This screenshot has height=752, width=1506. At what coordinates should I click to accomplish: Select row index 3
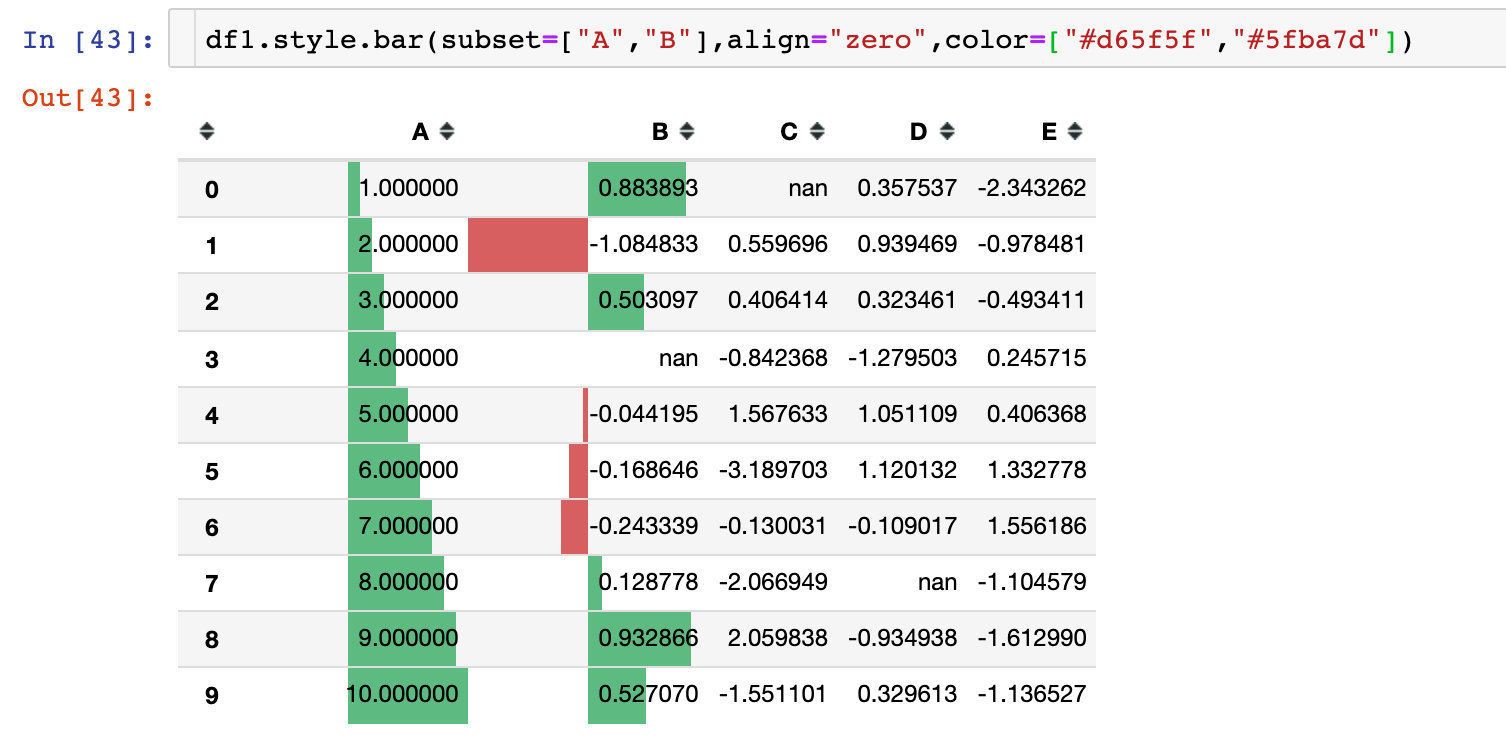click(x=211, y=358)
